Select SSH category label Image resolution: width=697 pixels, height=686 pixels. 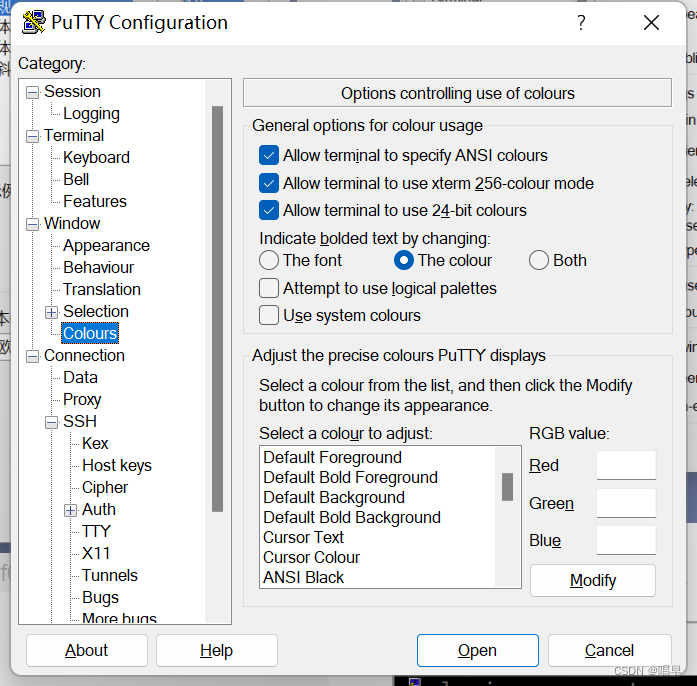80,421
